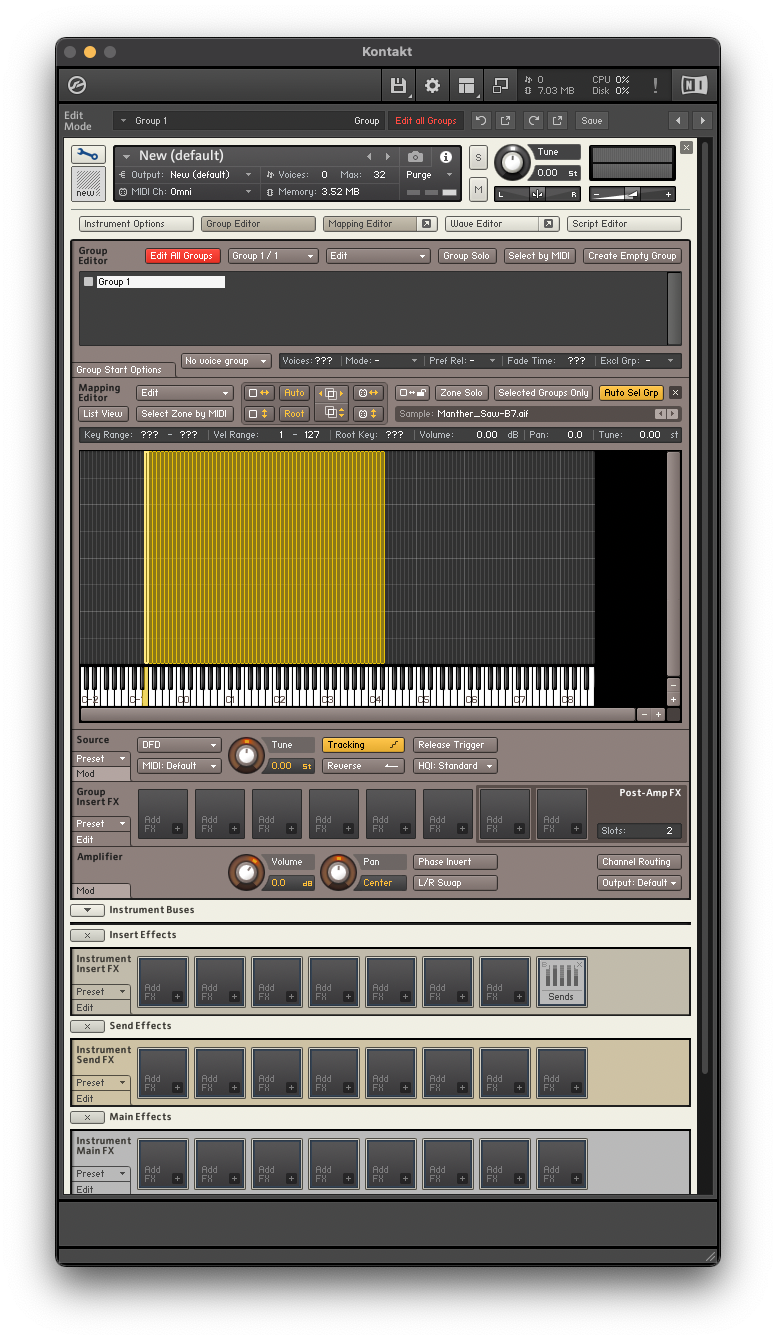Close the Mapping Editor with X
The image size is (776, 1340).
click(675, 393)
